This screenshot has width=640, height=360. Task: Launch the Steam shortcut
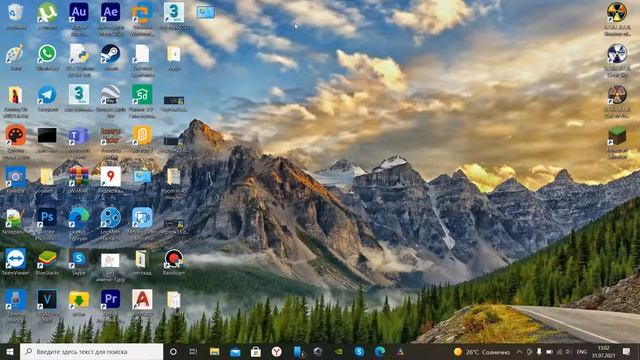click(111, 54)
